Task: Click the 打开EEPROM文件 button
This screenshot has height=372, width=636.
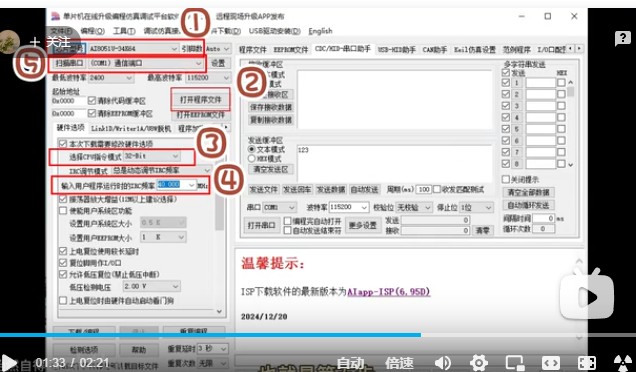Action: pos(200,115)
